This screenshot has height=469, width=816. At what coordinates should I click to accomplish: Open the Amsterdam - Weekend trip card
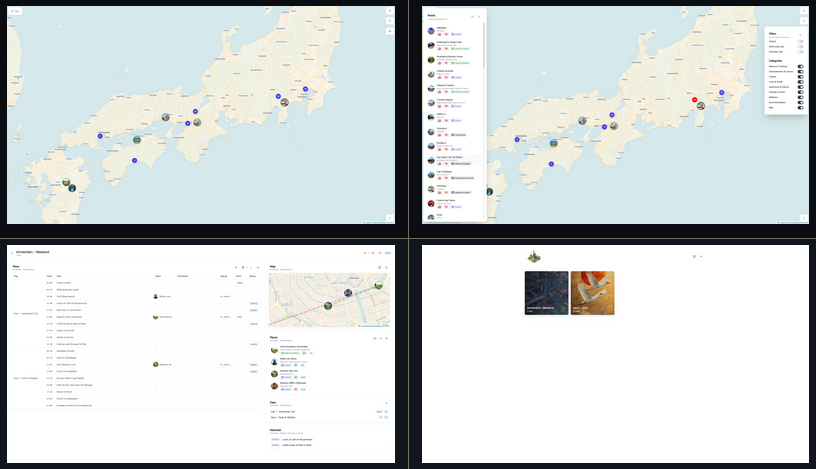546,293
